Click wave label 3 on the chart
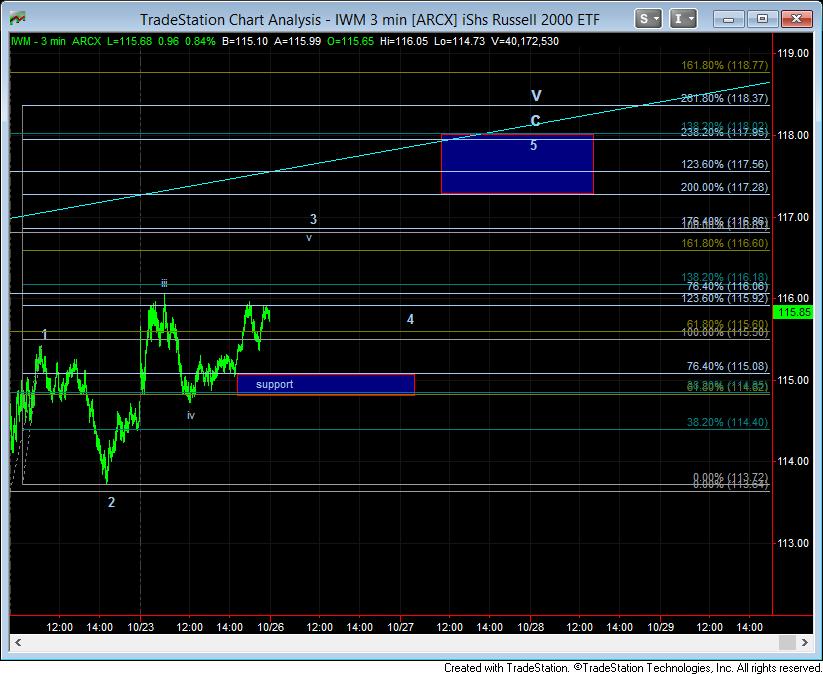The height and width of the screenshot is (674, 823). tap(313, 219)
